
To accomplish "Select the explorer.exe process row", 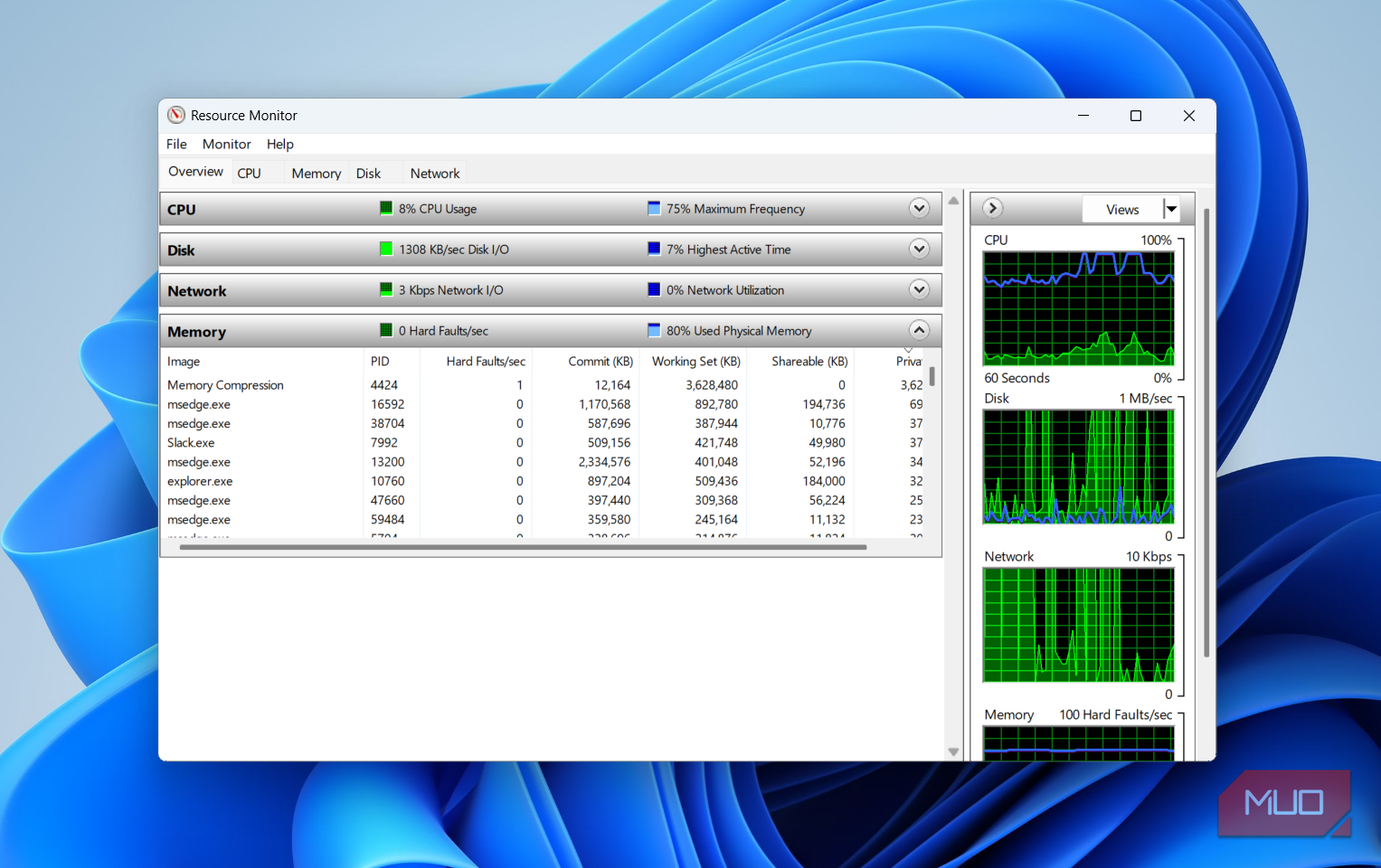I will 543,481.
